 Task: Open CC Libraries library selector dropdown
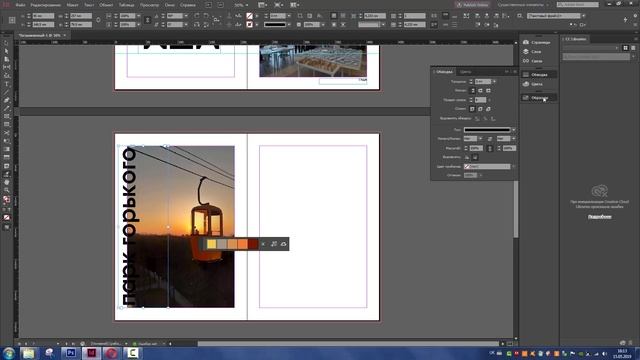[591, 48]
